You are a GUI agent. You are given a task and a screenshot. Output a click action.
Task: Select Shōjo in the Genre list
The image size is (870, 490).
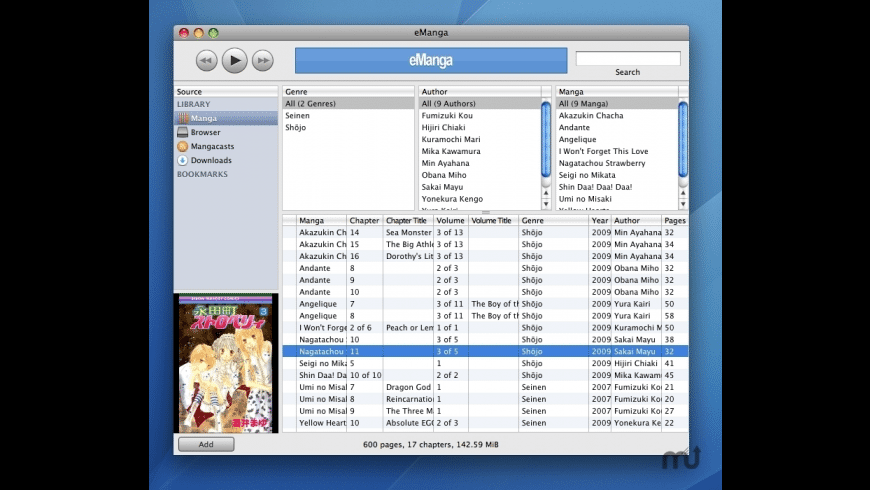pos(296,128)
